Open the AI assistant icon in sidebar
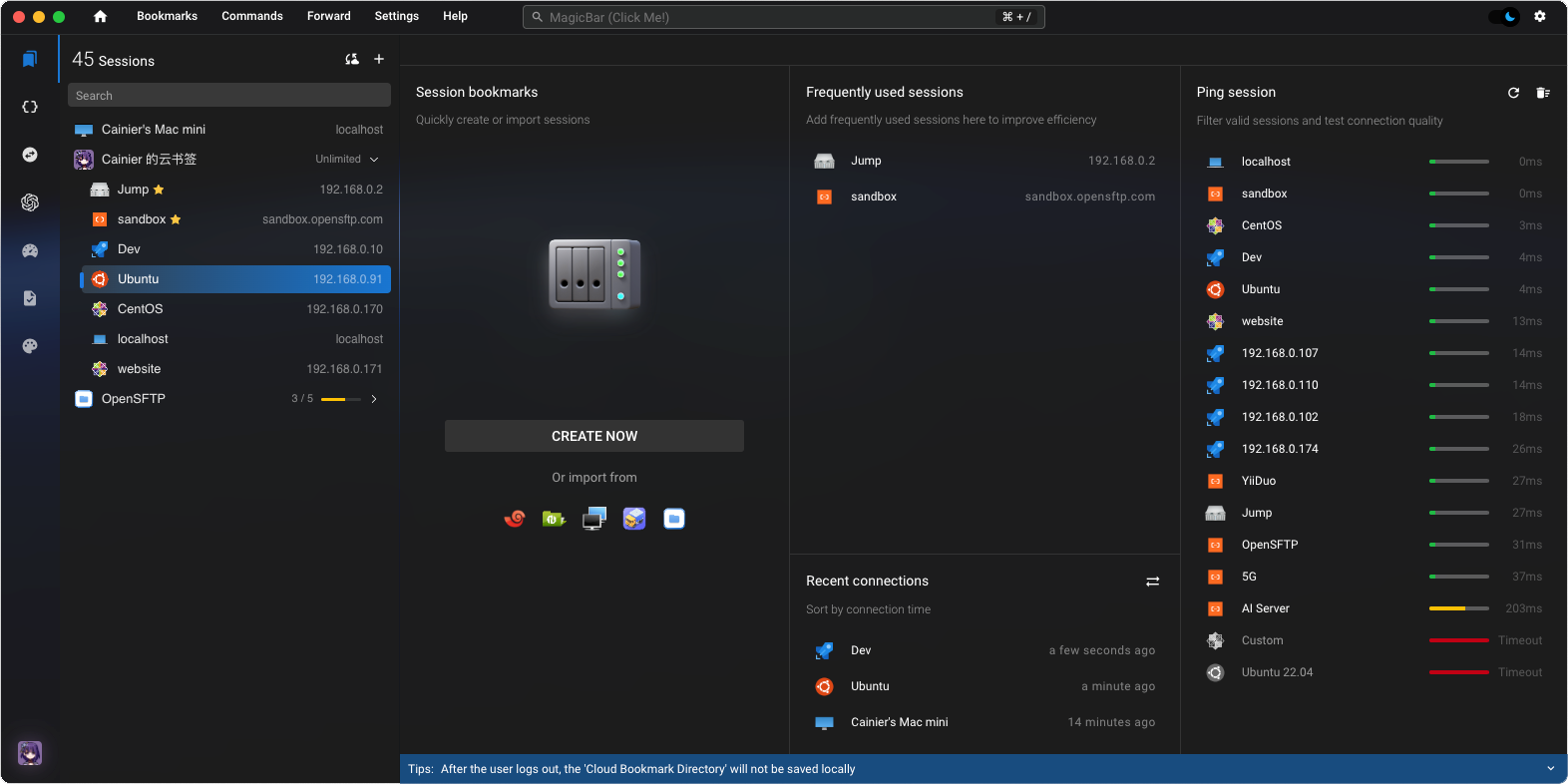The width and height of the screenshot is (1568, 784). point(30,202)
